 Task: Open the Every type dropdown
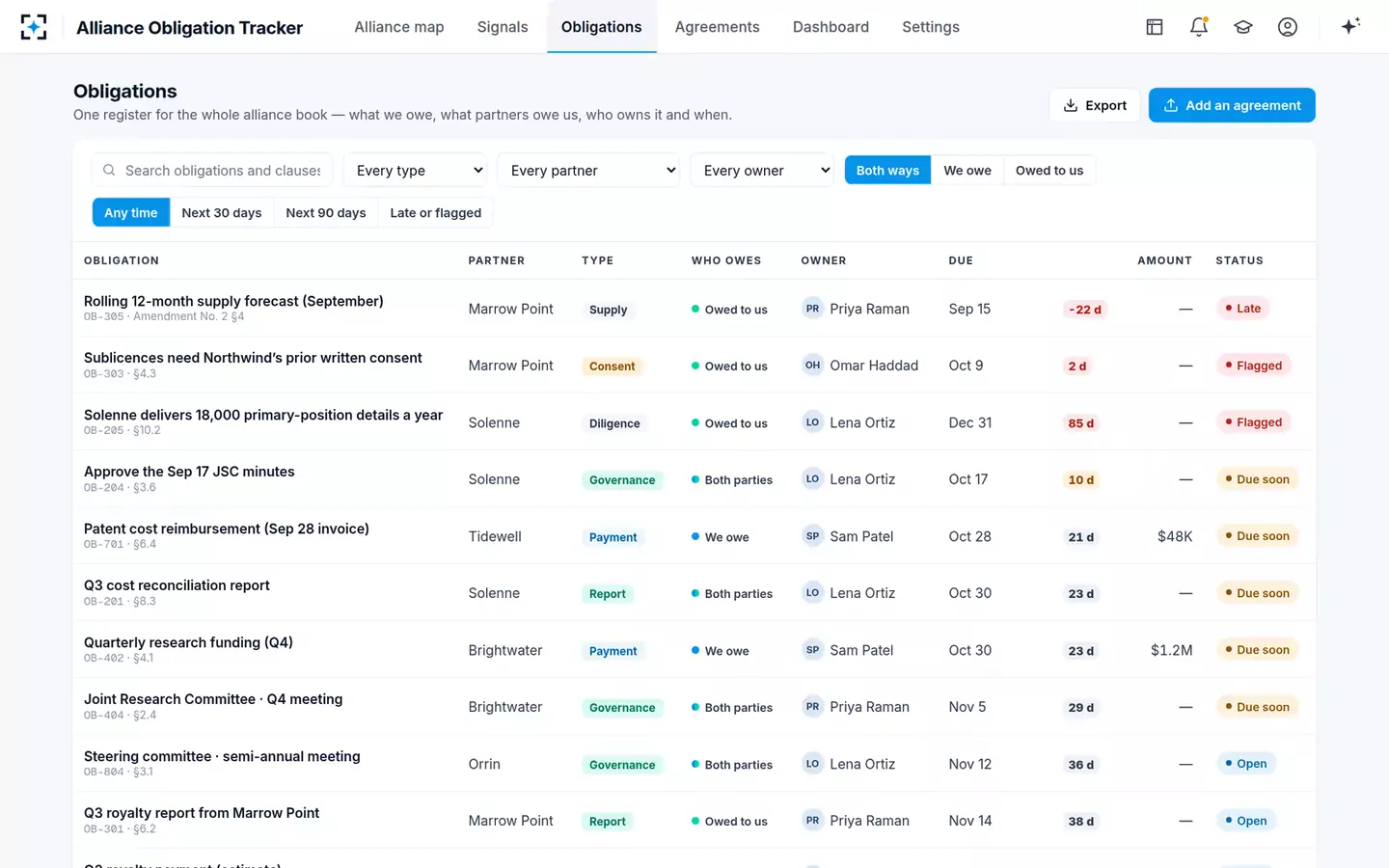click(416, 171)
